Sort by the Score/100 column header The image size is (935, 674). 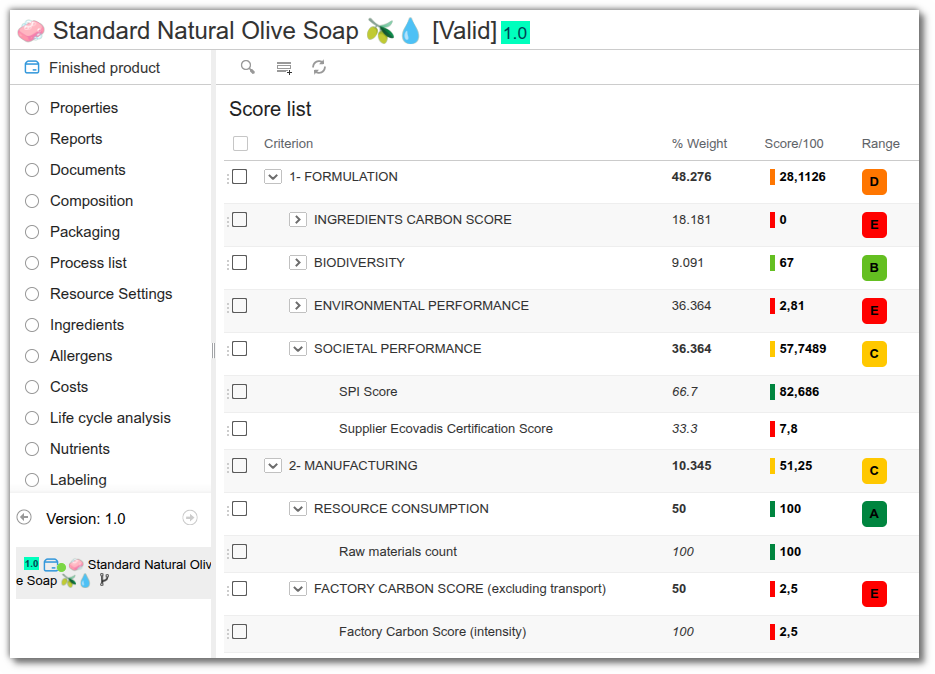pos(794,144)
